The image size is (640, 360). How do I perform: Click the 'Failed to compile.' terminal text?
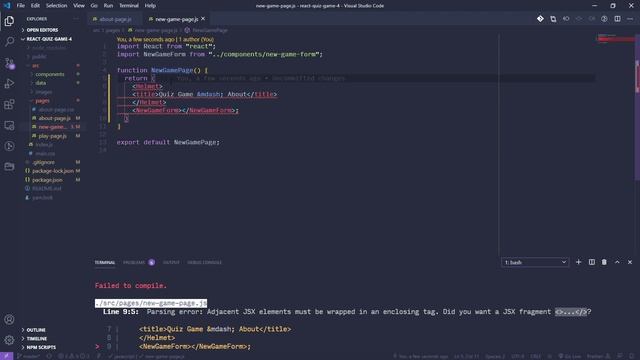[131, 286]
